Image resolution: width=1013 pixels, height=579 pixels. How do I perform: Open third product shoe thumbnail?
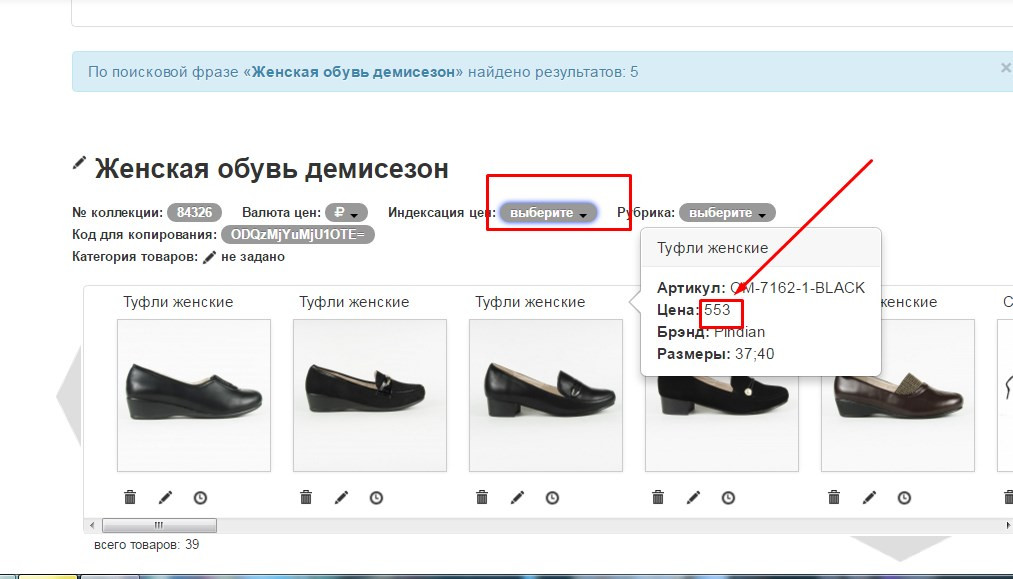[546, 395]
